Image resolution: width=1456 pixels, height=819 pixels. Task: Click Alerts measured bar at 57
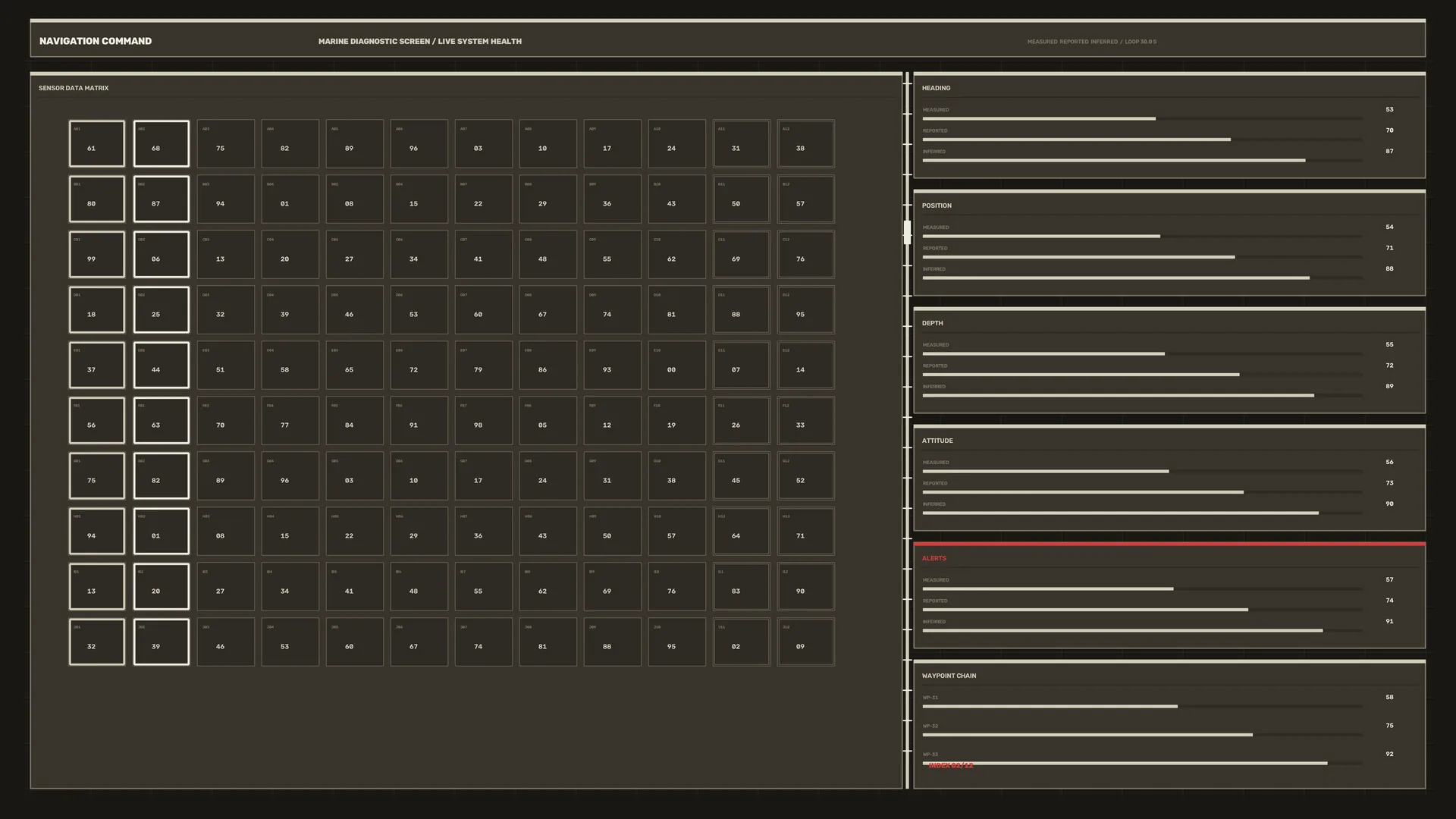click(1142, 588)
